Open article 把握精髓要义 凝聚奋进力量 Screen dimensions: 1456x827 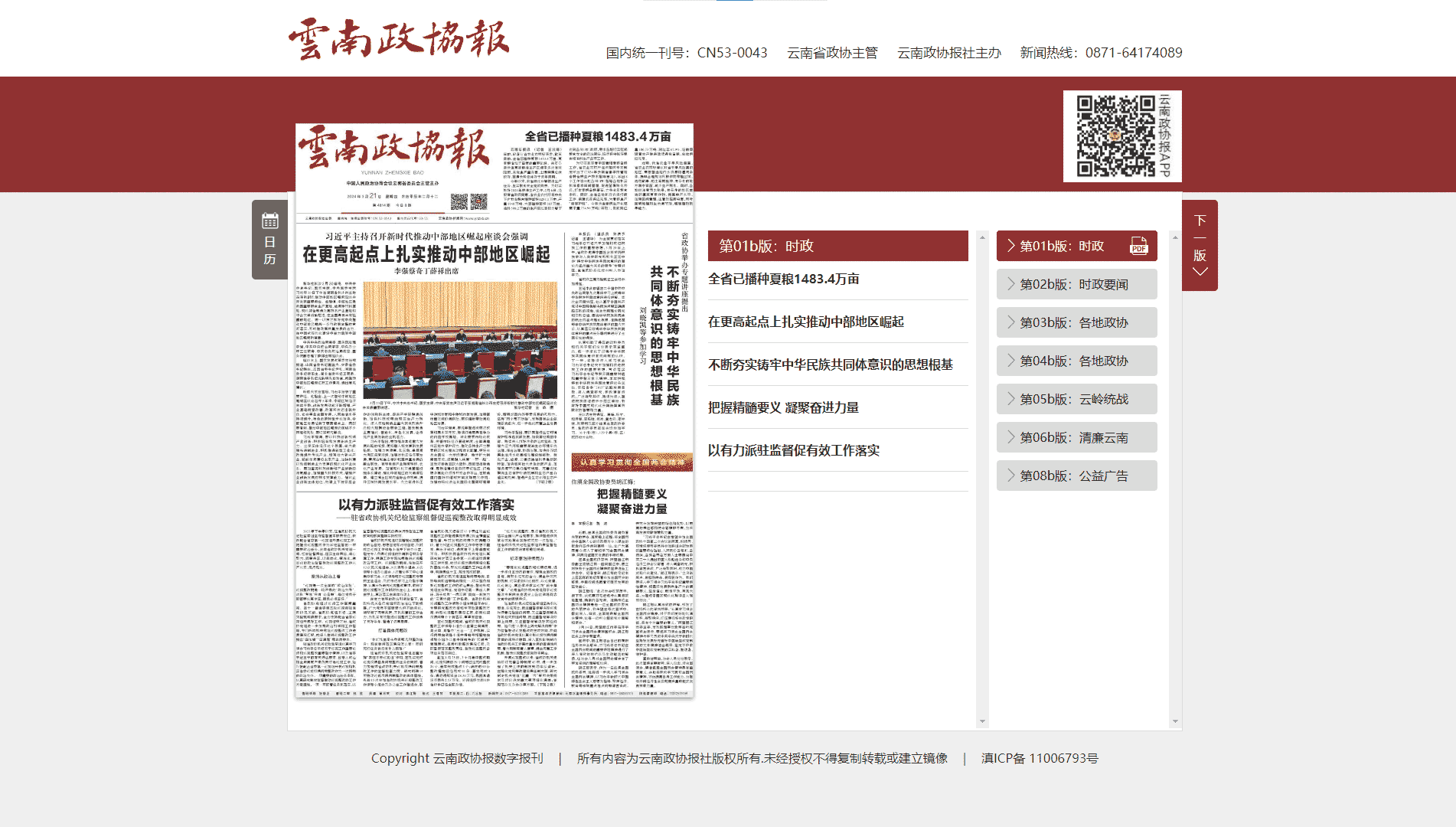(x=783, y=407)
